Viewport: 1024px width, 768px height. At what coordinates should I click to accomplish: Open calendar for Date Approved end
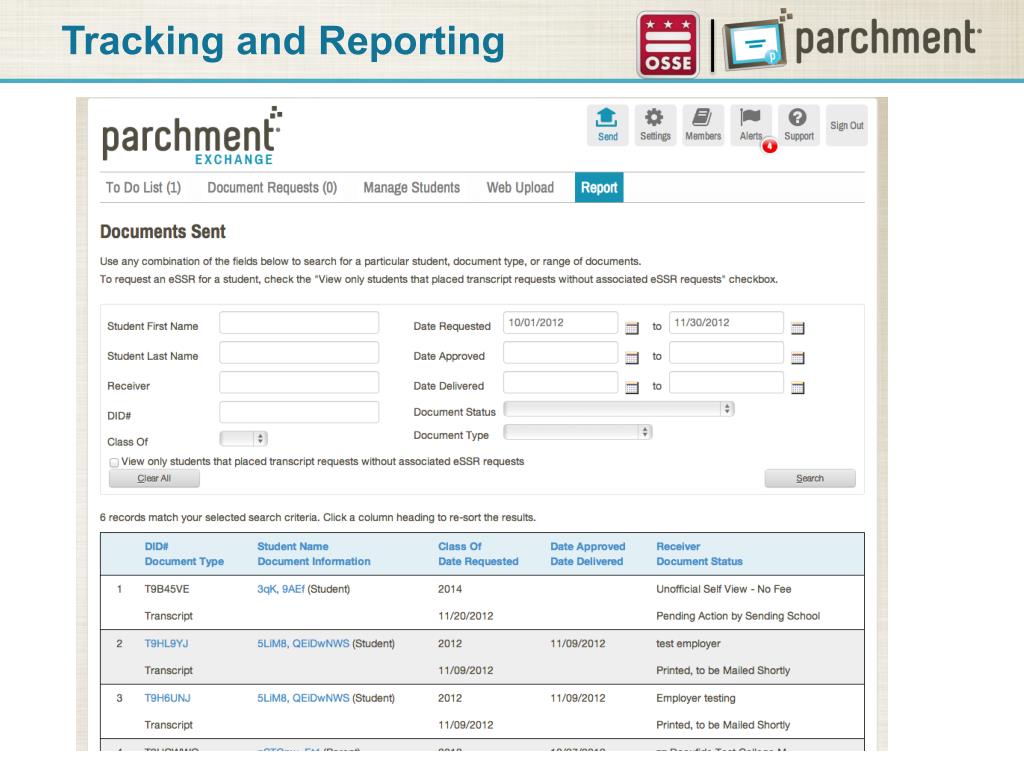point(797,358)
